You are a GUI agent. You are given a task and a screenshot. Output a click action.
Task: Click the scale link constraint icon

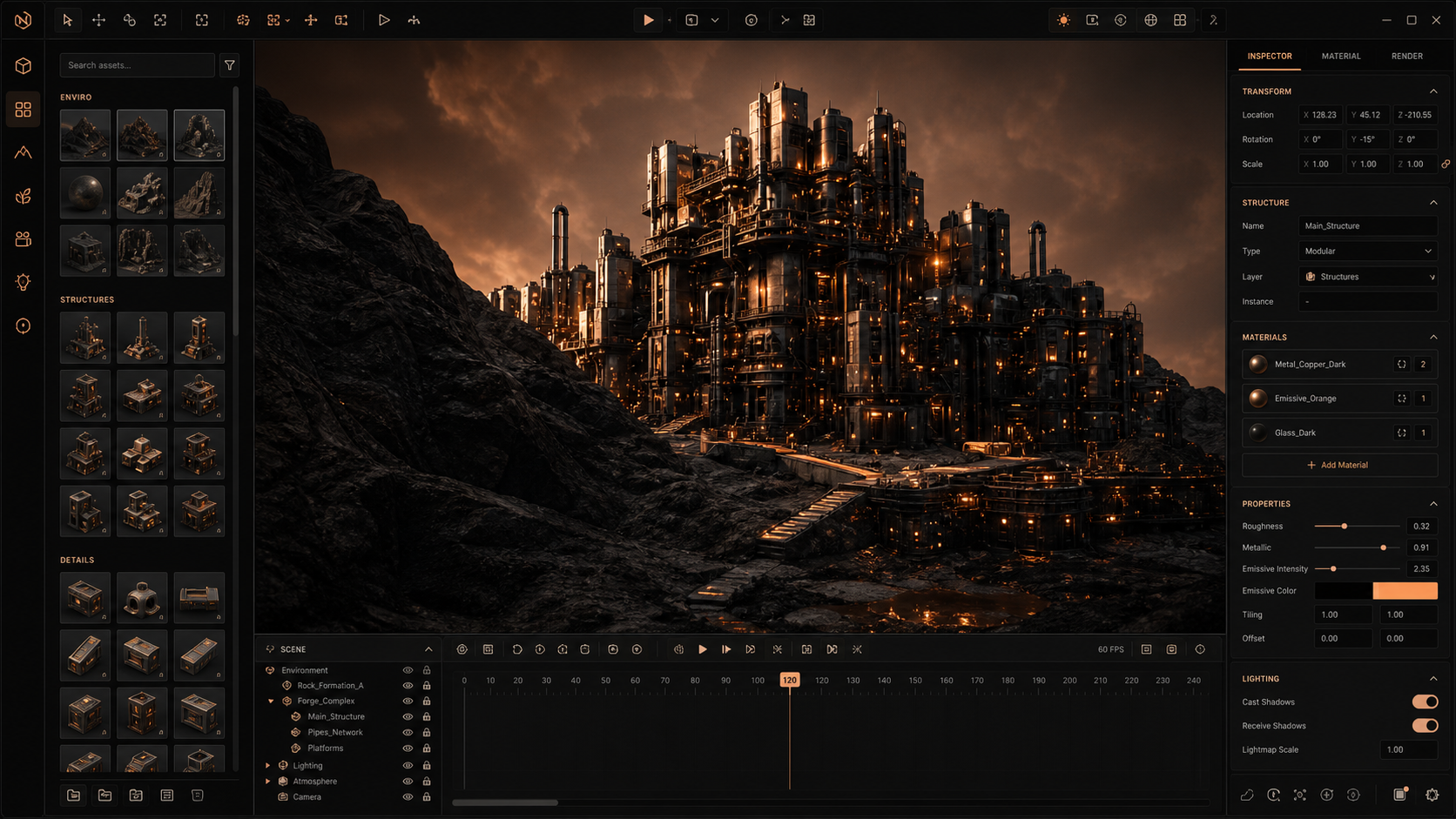1446,164
